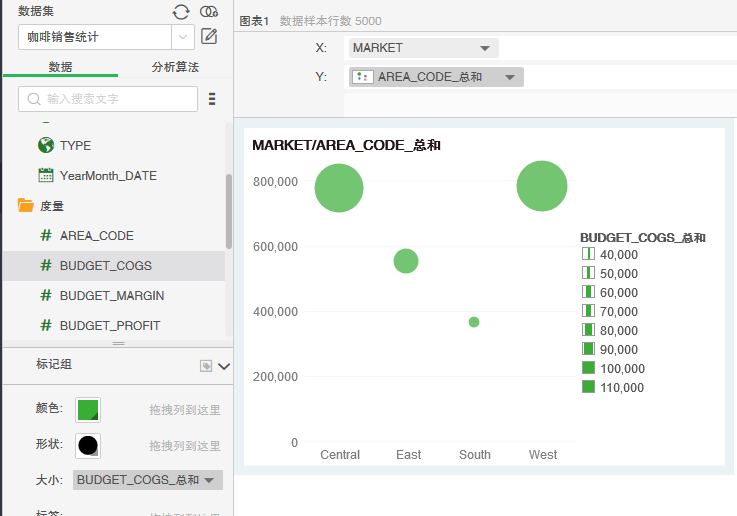This screenshot has width=737, height=516.
Task: Click the shape picker black circle
Action: [x=88, y=446]
